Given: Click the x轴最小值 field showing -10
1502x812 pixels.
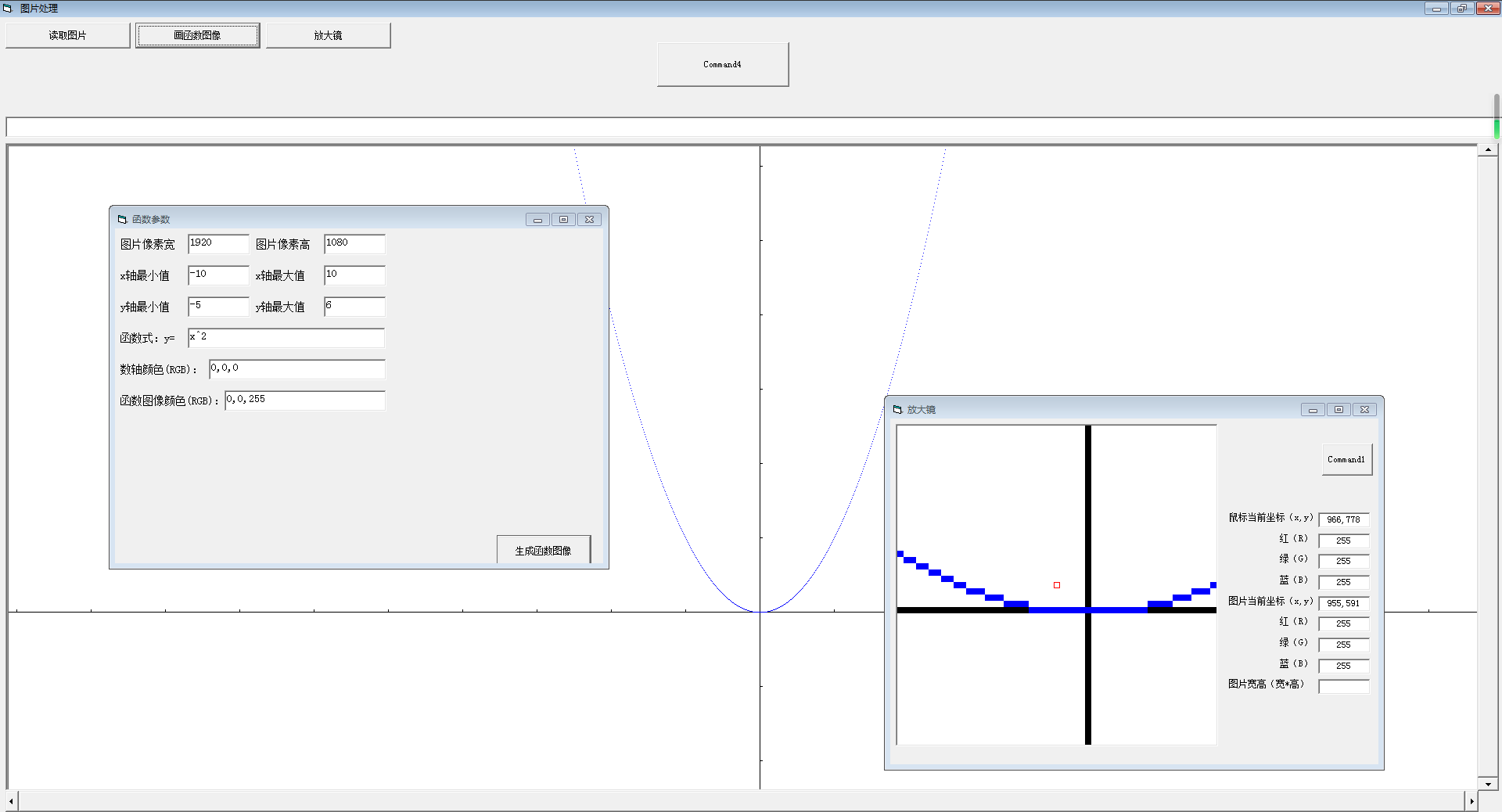Looking at the screenshot, I should (218, 275).
